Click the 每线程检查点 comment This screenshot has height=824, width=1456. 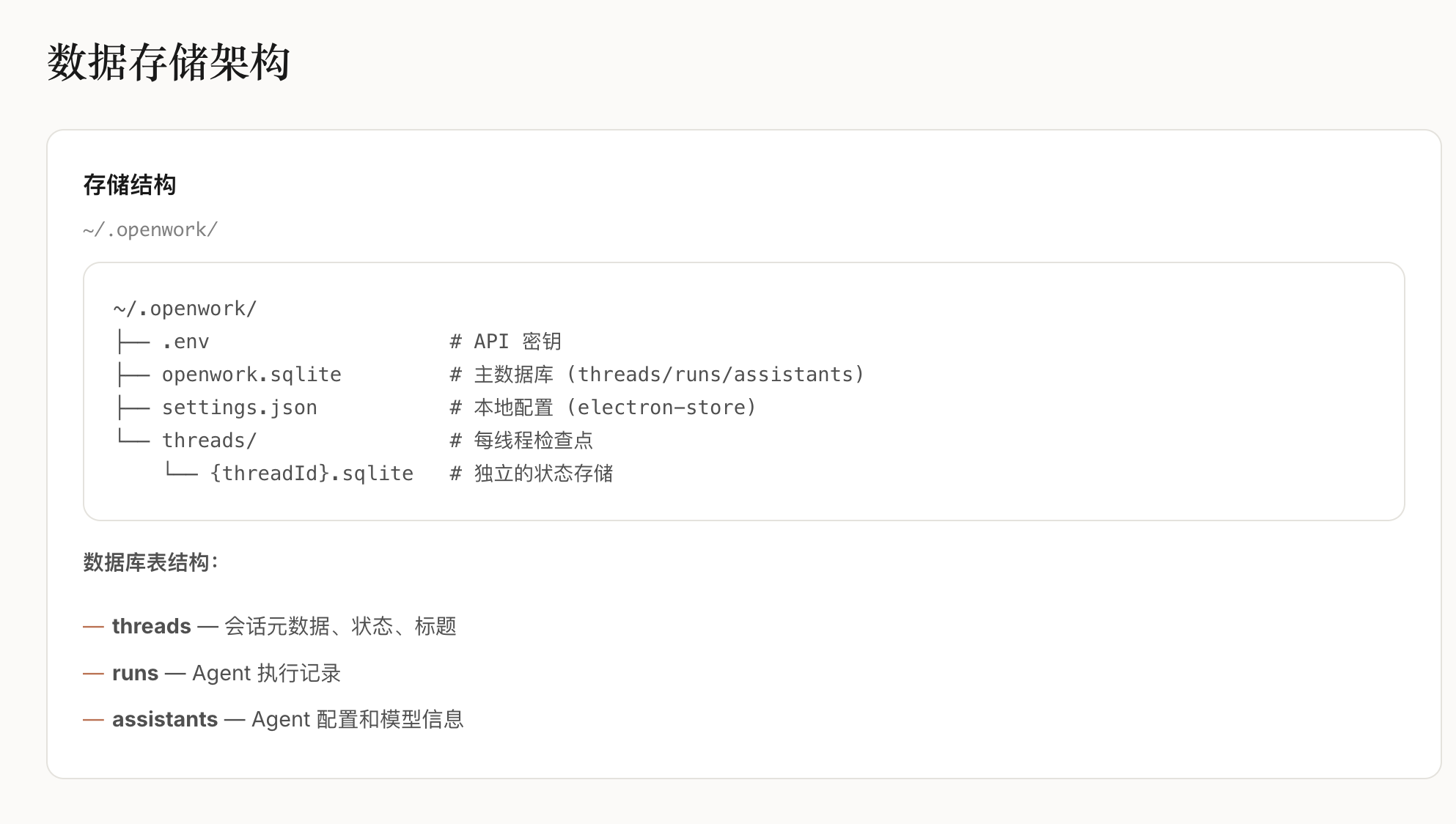522,441
